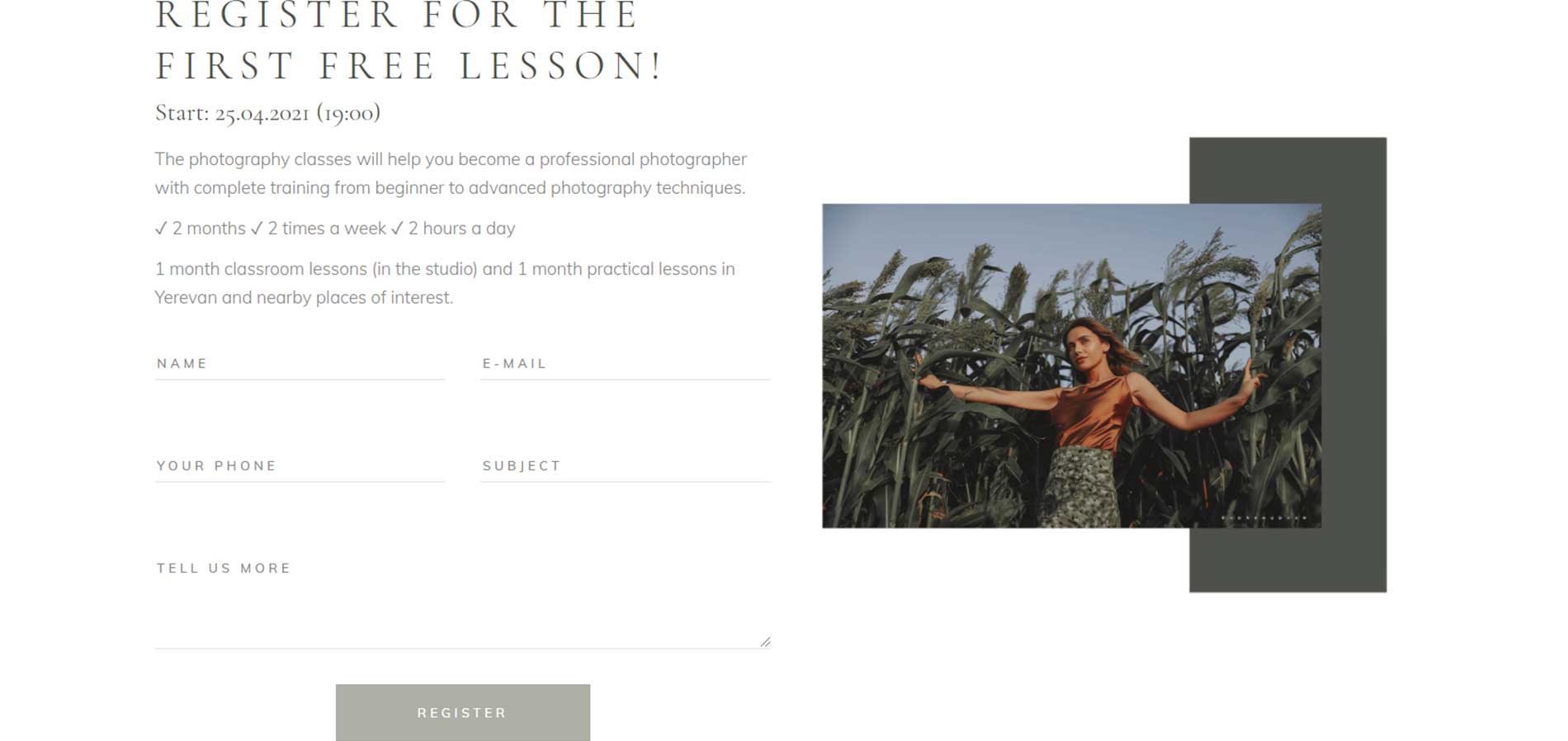Click the checkmark before "2 months"

(x=161, y=229)
